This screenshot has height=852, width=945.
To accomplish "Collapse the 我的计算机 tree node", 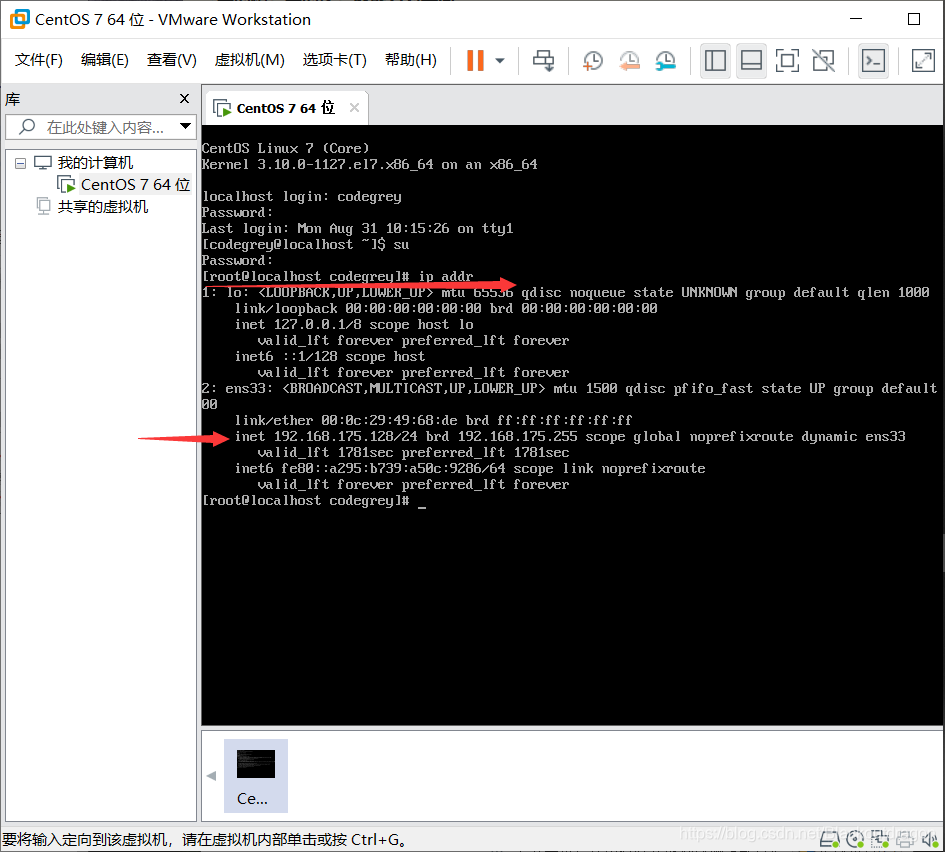I will [20, 163].
